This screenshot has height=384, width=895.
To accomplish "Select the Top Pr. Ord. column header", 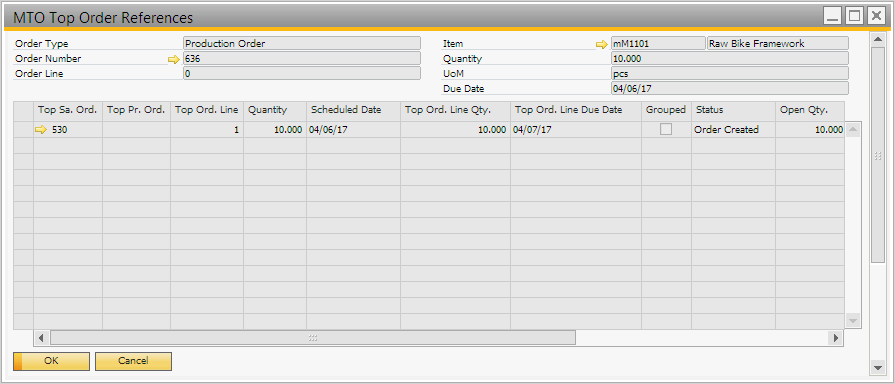I will (136, 111).
